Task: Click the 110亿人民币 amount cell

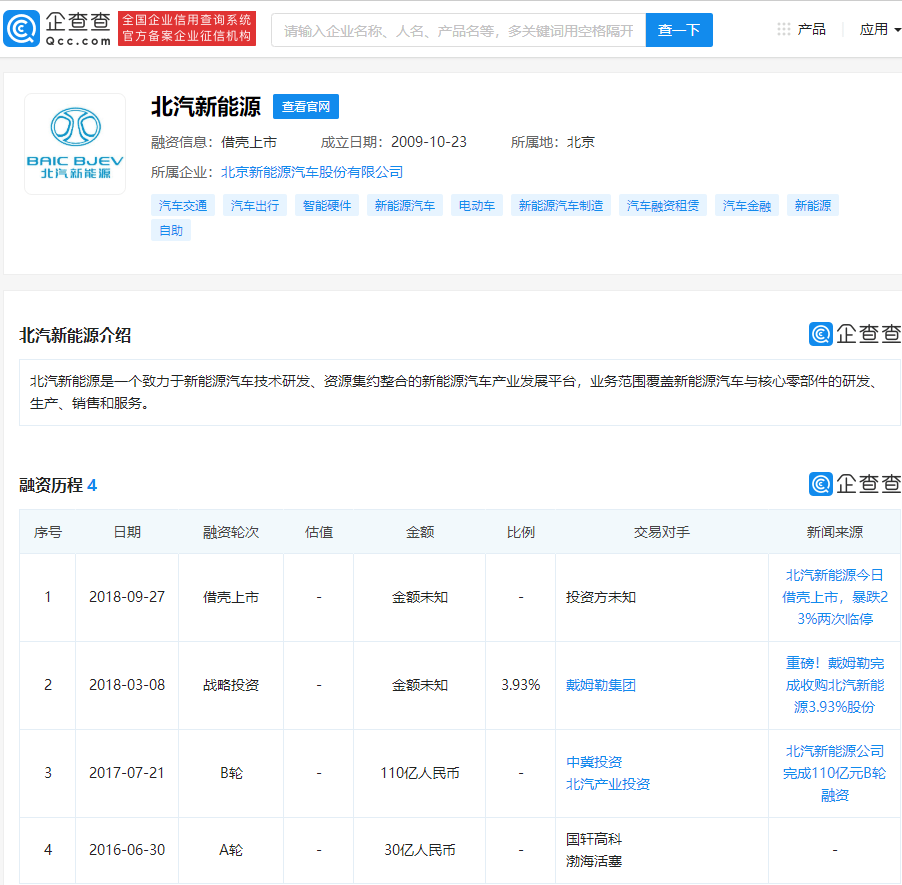Action: 420,773
